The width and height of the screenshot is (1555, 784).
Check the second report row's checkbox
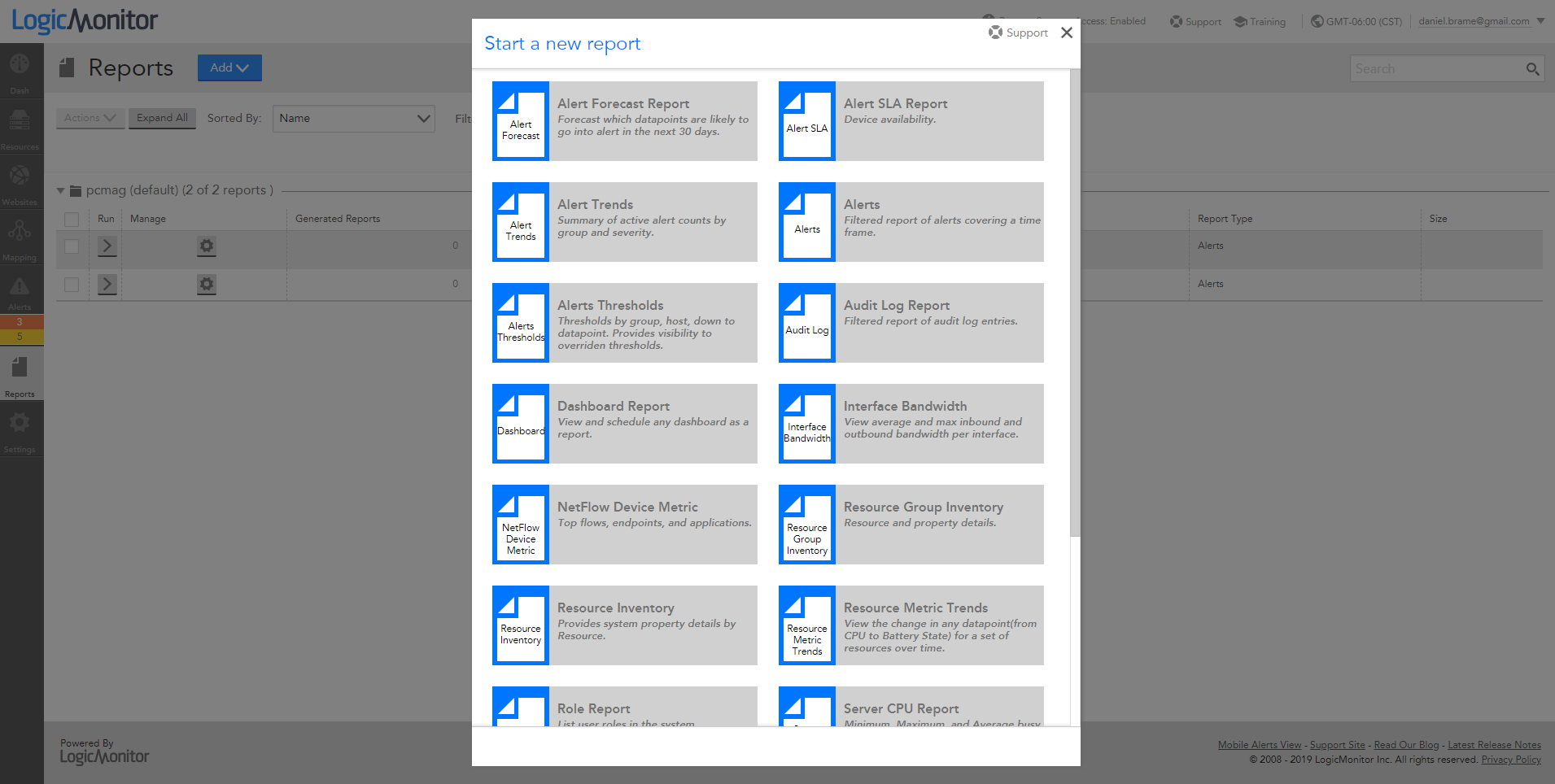tap(72, 285)
